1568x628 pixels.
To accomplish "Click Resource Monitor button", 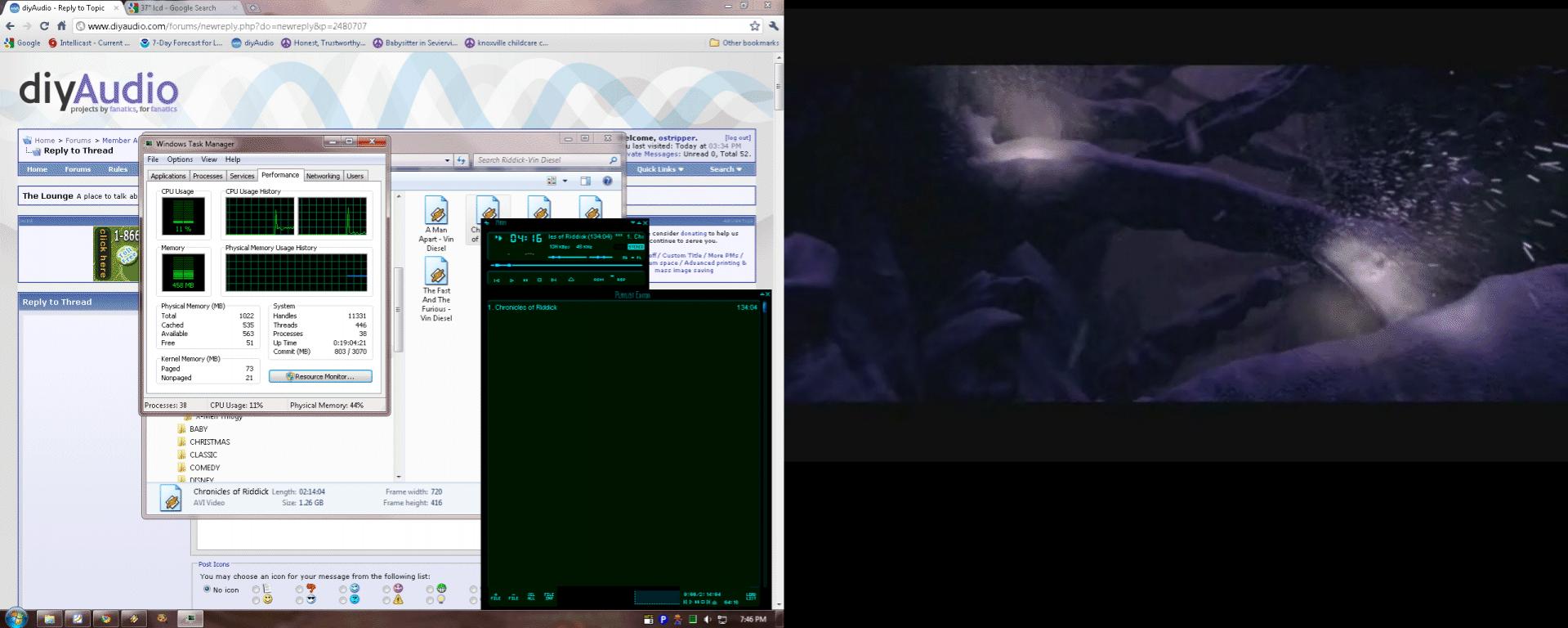I will [320, 376].
